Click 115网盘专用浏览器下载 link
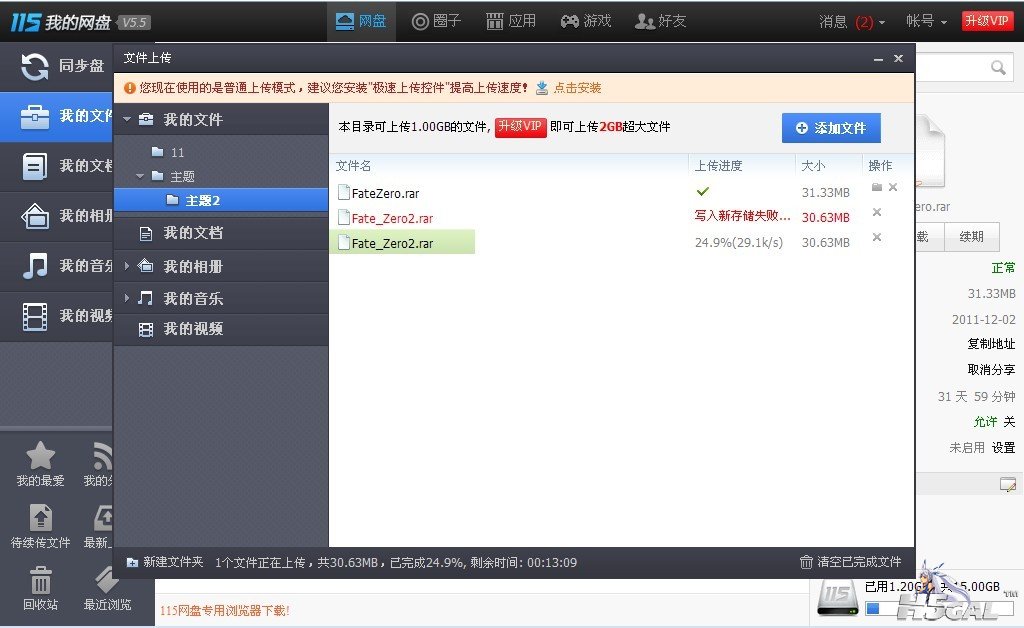 pyautogui.click(x=225, y=610)
